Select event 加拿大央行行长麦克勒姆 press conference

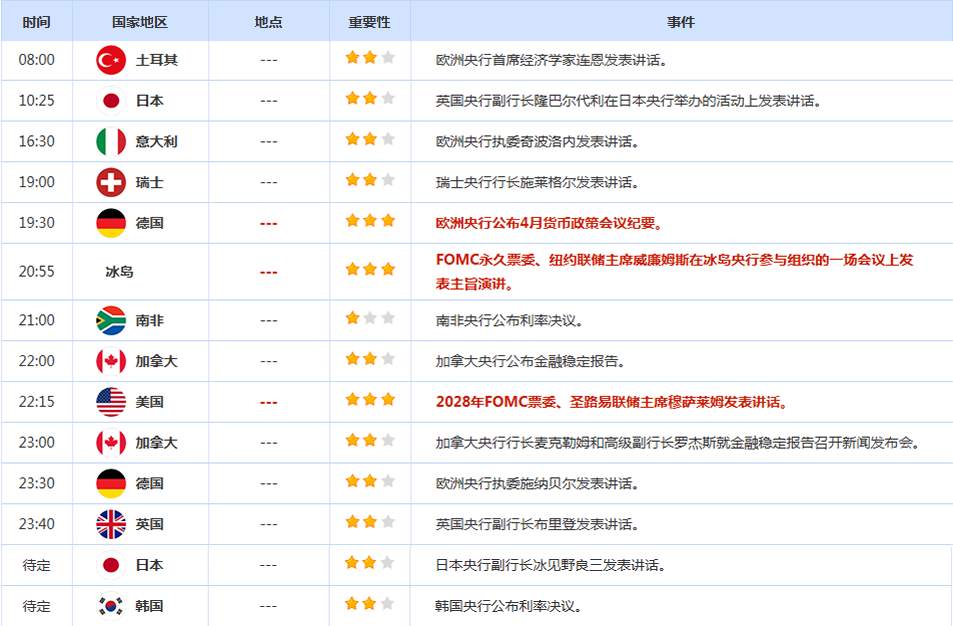679,442
